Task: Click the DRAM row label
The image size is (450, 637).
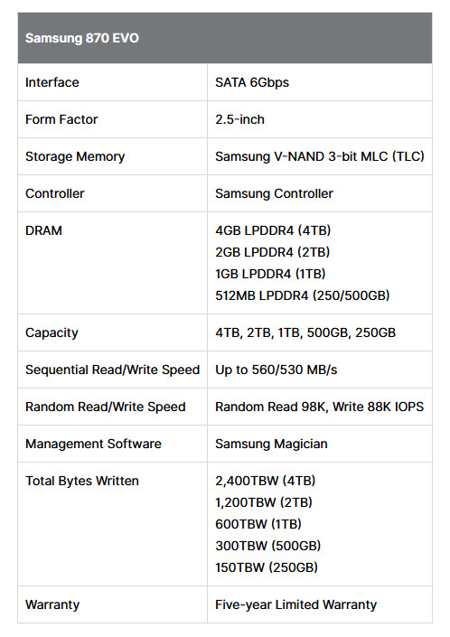Action: click(x=43, y=231)
